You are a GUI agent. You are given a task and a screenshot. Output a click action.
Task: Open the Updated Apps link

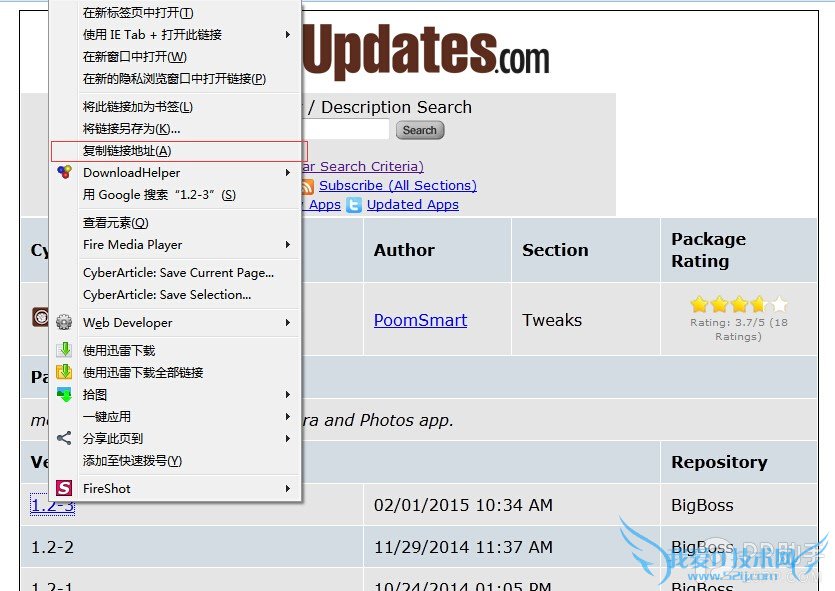pos(413,204)
